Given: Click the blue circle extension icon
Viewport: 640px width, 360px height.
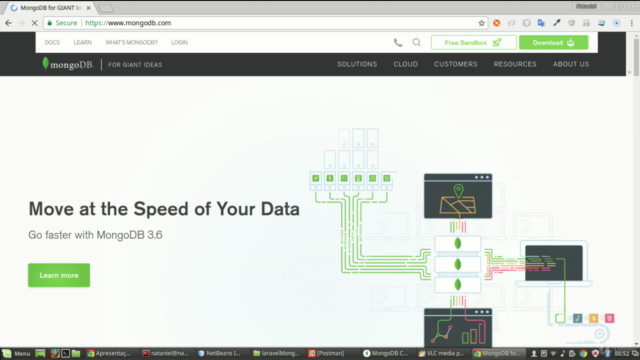Looking at the screenshot, I should (x=616, y=23).
